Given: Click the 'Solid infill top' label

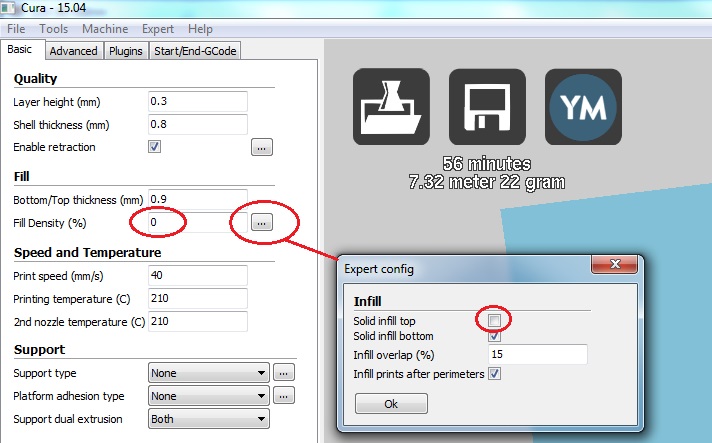Looking at the screenshot, I should pyautogui.click(x=384, y=321).
